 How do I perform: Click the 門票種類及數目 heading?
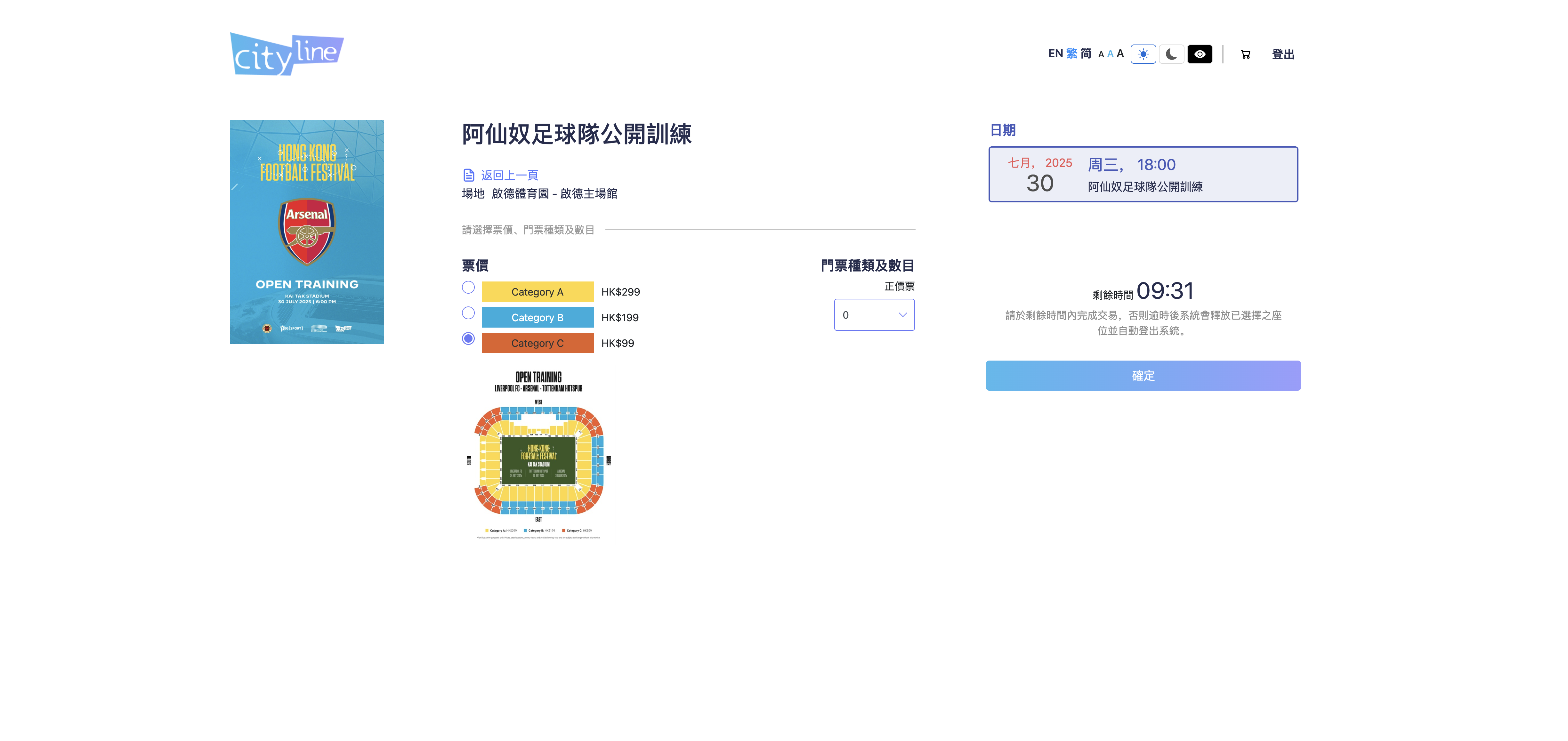(x=867, y=265)
